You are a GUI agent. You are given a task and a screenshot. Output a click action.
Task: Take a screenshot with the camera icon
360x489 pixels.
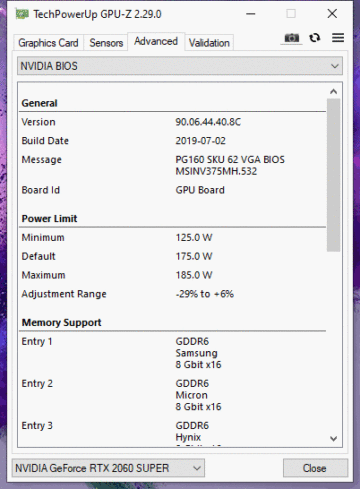coord(292,38)
